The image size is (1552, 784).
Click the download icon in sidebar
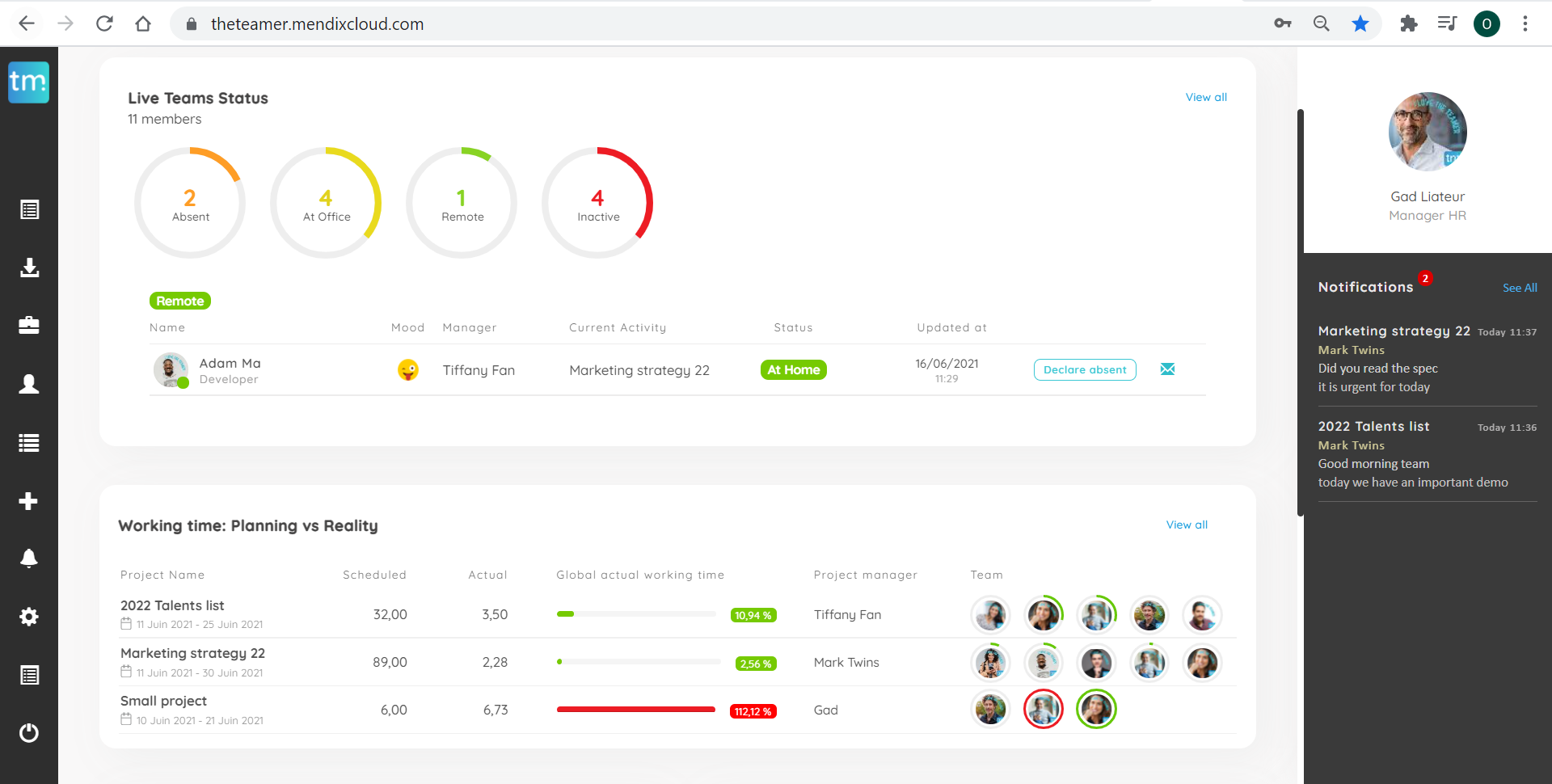[29, 268]
